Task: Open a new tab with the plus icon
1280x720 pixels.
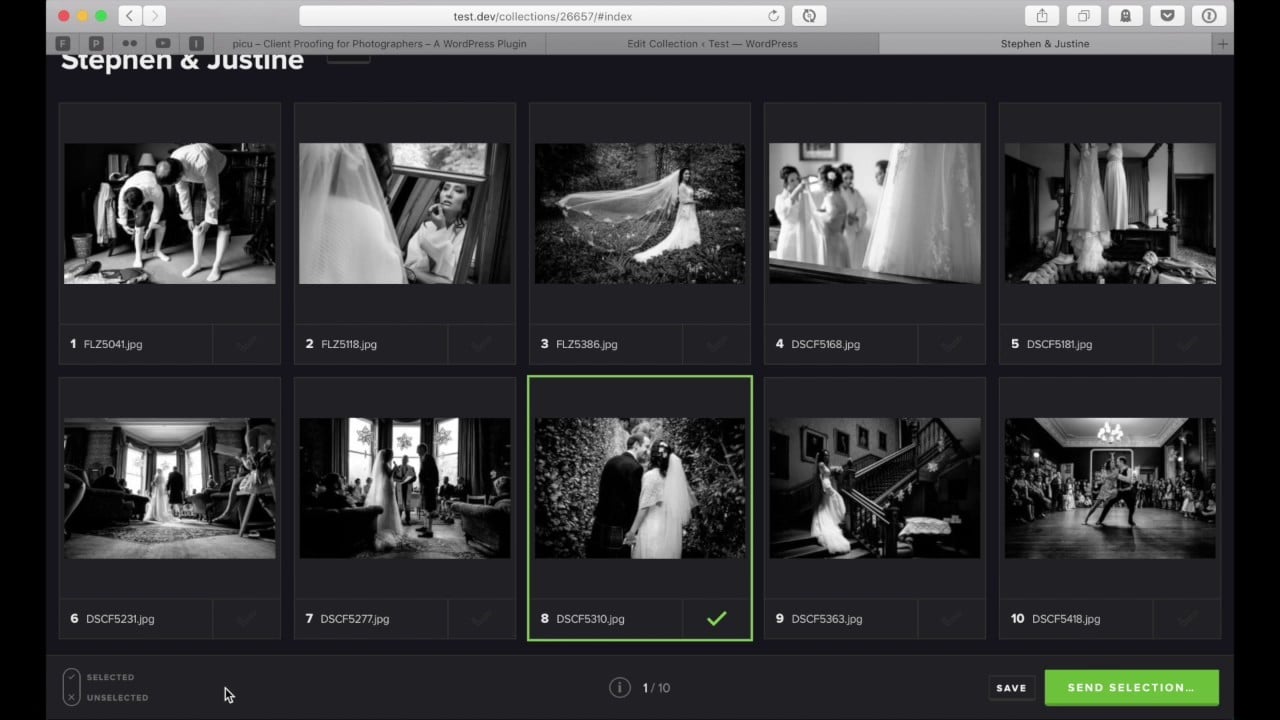Action: click(1222, 44)
